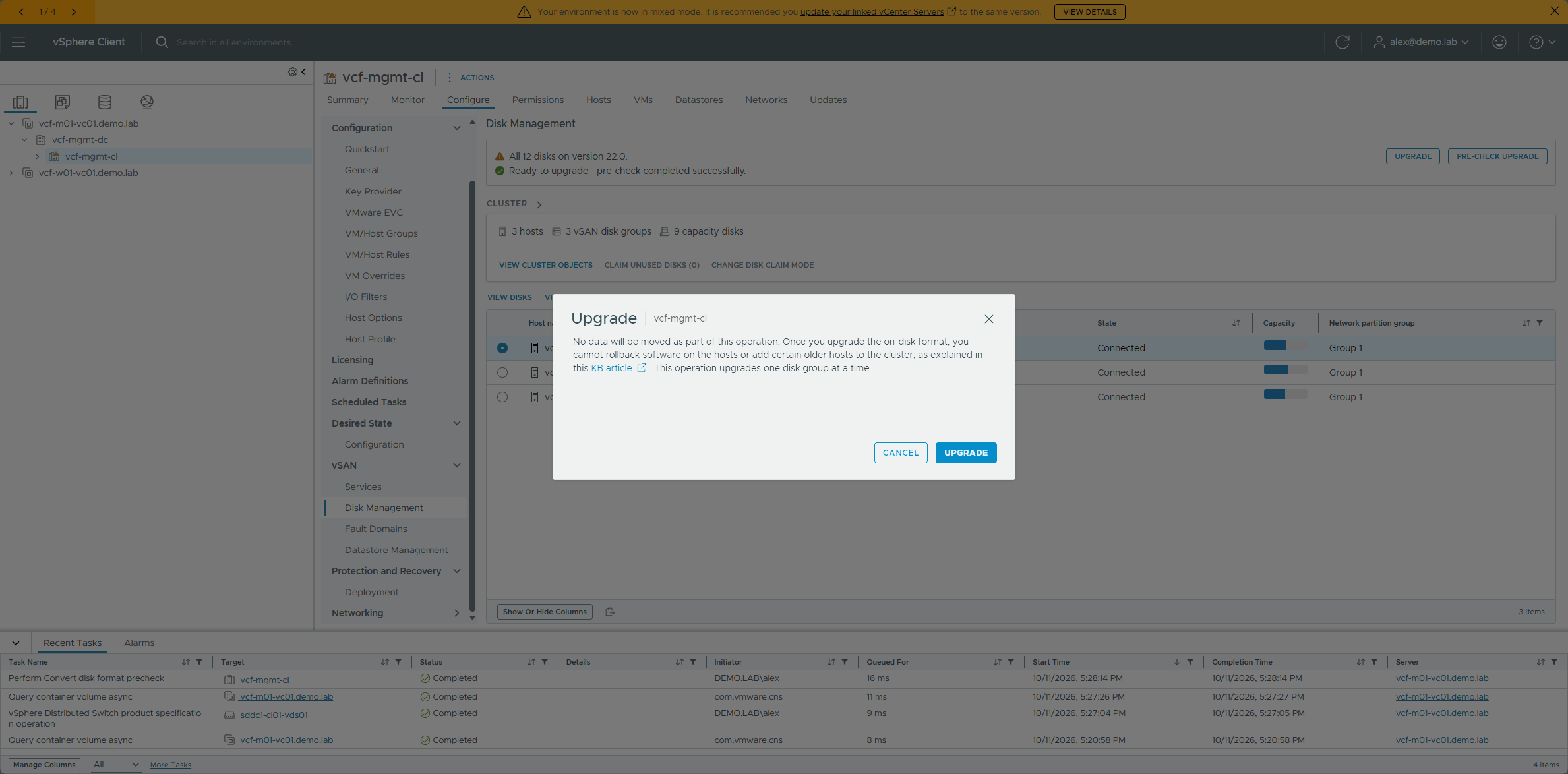Select the third host row radio button
The height and width of the screenshot is (774, 1568).
(x=502, y=397)
